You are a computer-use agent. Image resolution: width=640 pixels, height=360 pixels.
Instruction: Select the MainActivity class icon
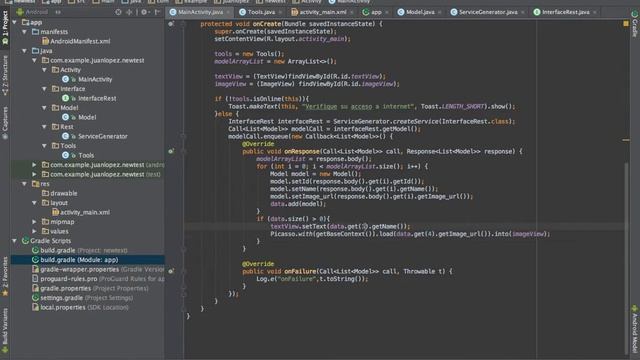coord(65,79)
